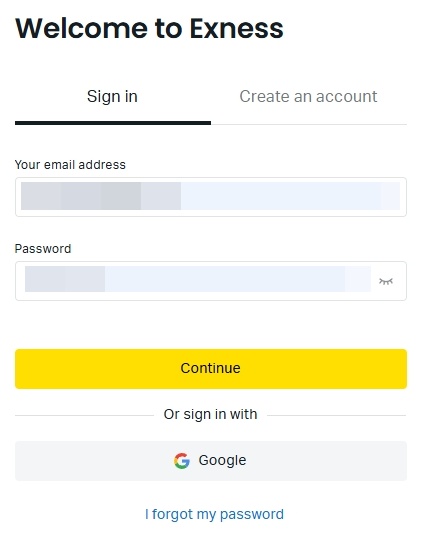Toggle password visibility eye icon
Viewport: 434px width, 554px height.
tap(386, 281)
